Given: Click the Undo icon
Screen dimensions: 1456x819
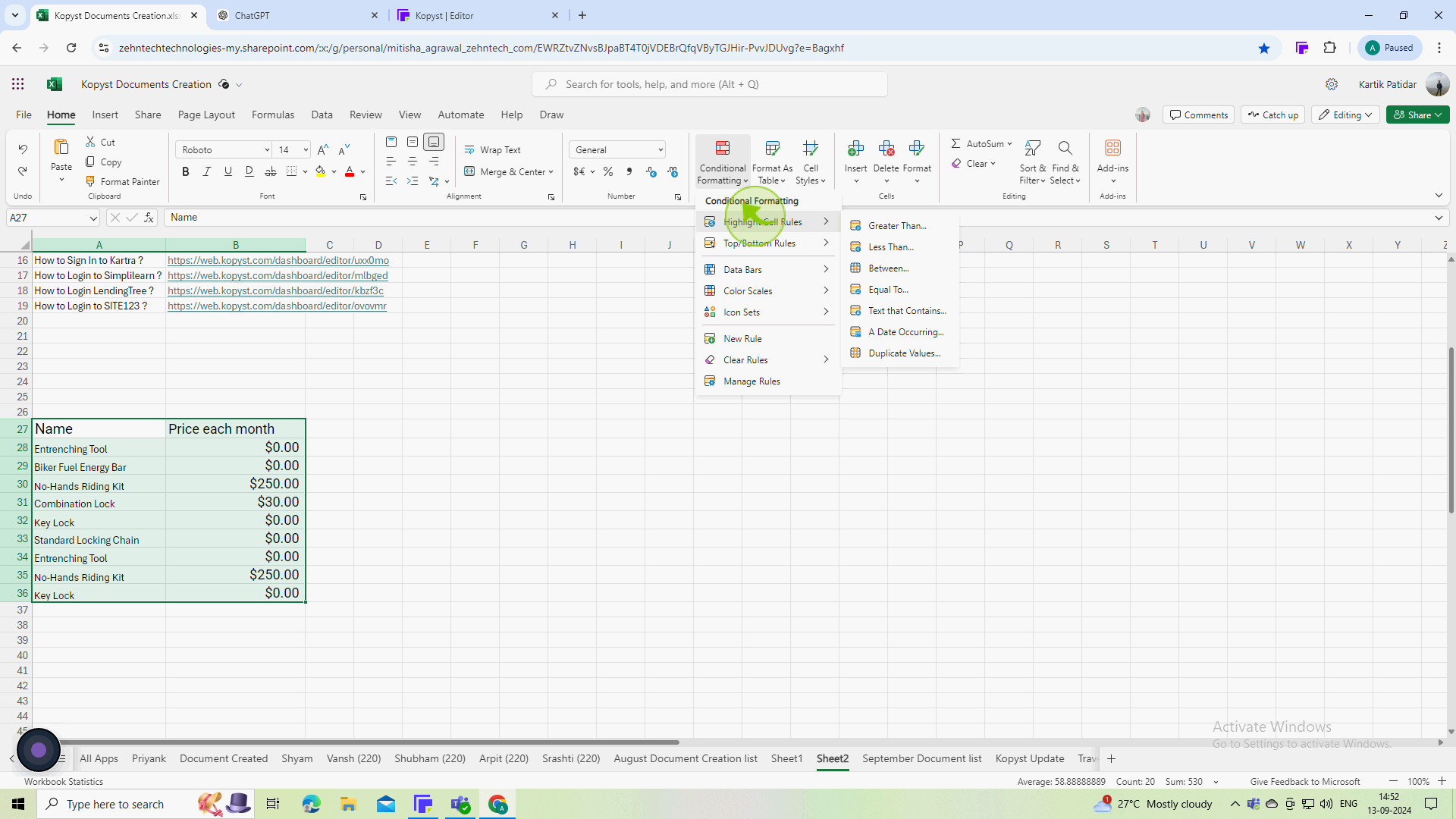Looking at the screenshot, I should point(23,149).
